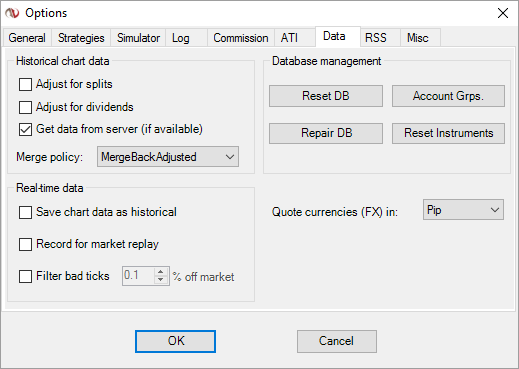Turn on Filter bad ticks checkbox

(25, 276)
